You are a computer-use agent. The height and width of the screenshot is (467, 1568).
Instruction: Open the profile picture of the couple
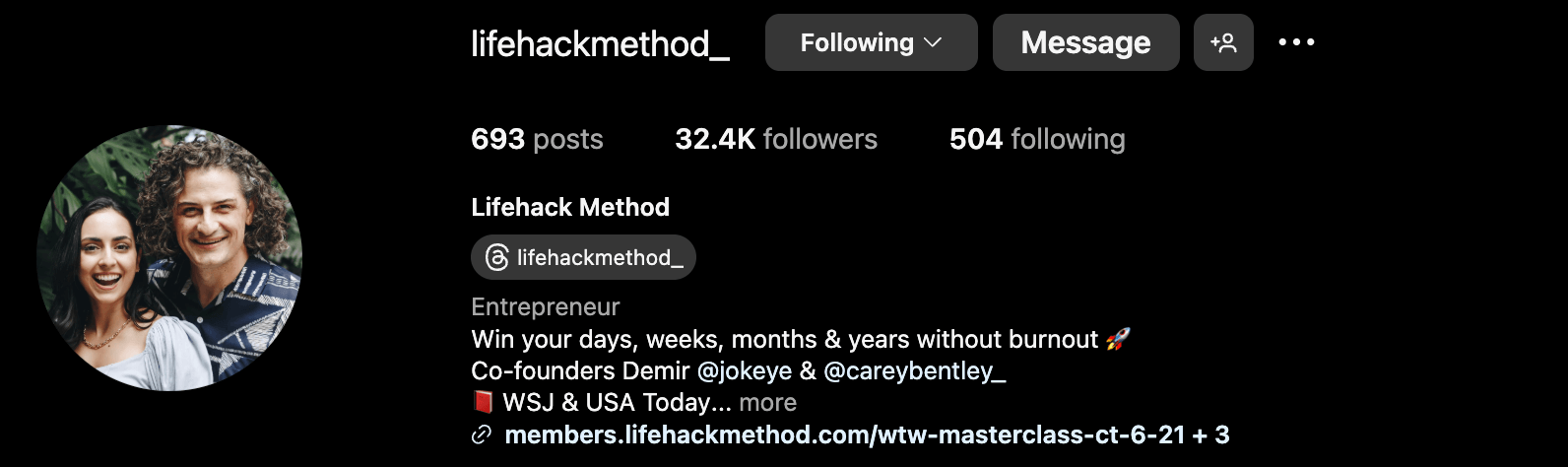[169, 258]
